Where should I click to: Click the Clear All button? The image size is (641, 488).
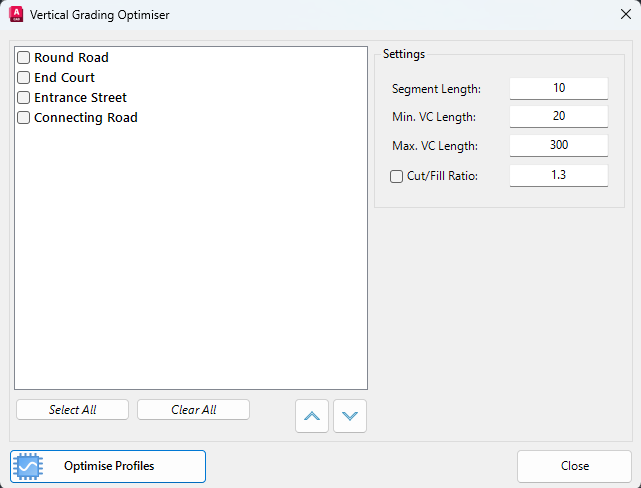[193, 410]
